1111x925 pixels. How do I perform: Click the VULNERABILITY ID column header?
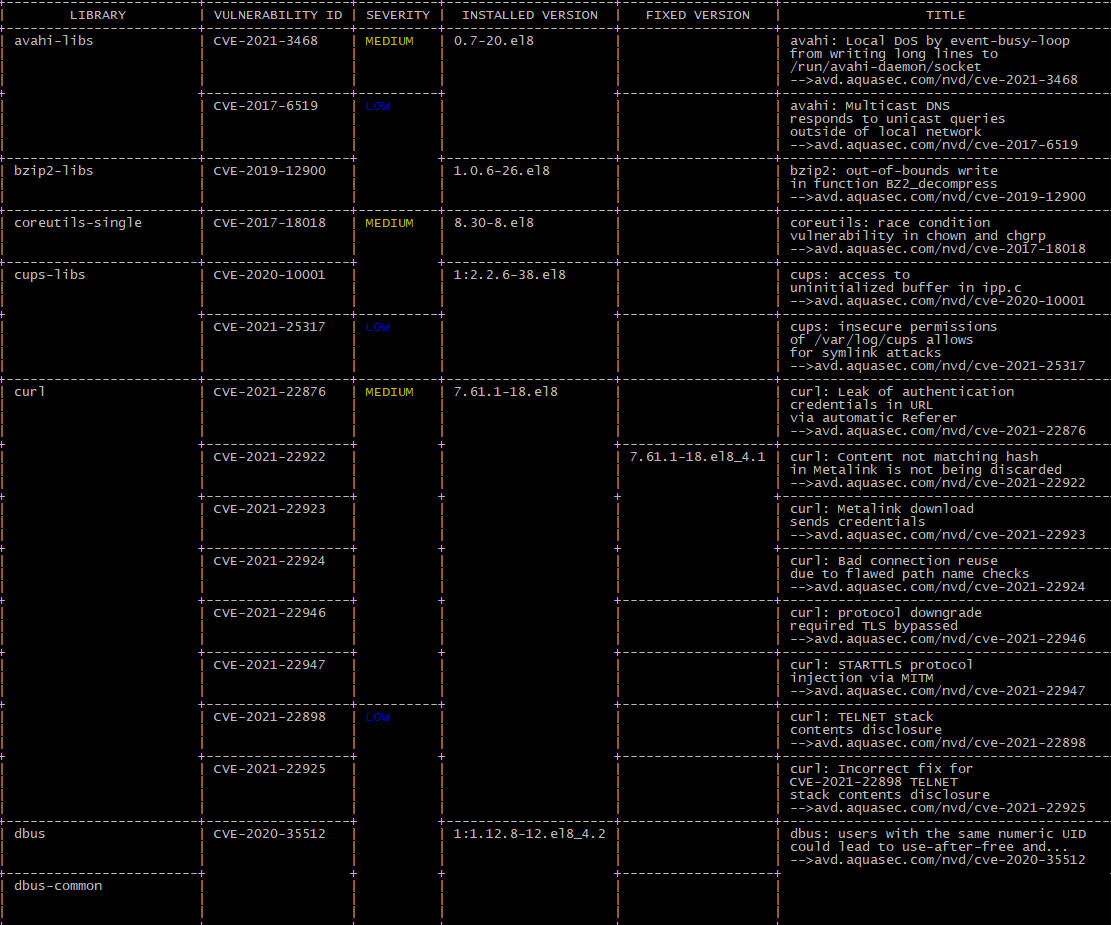pyautogui.click(x=278, y=15)
